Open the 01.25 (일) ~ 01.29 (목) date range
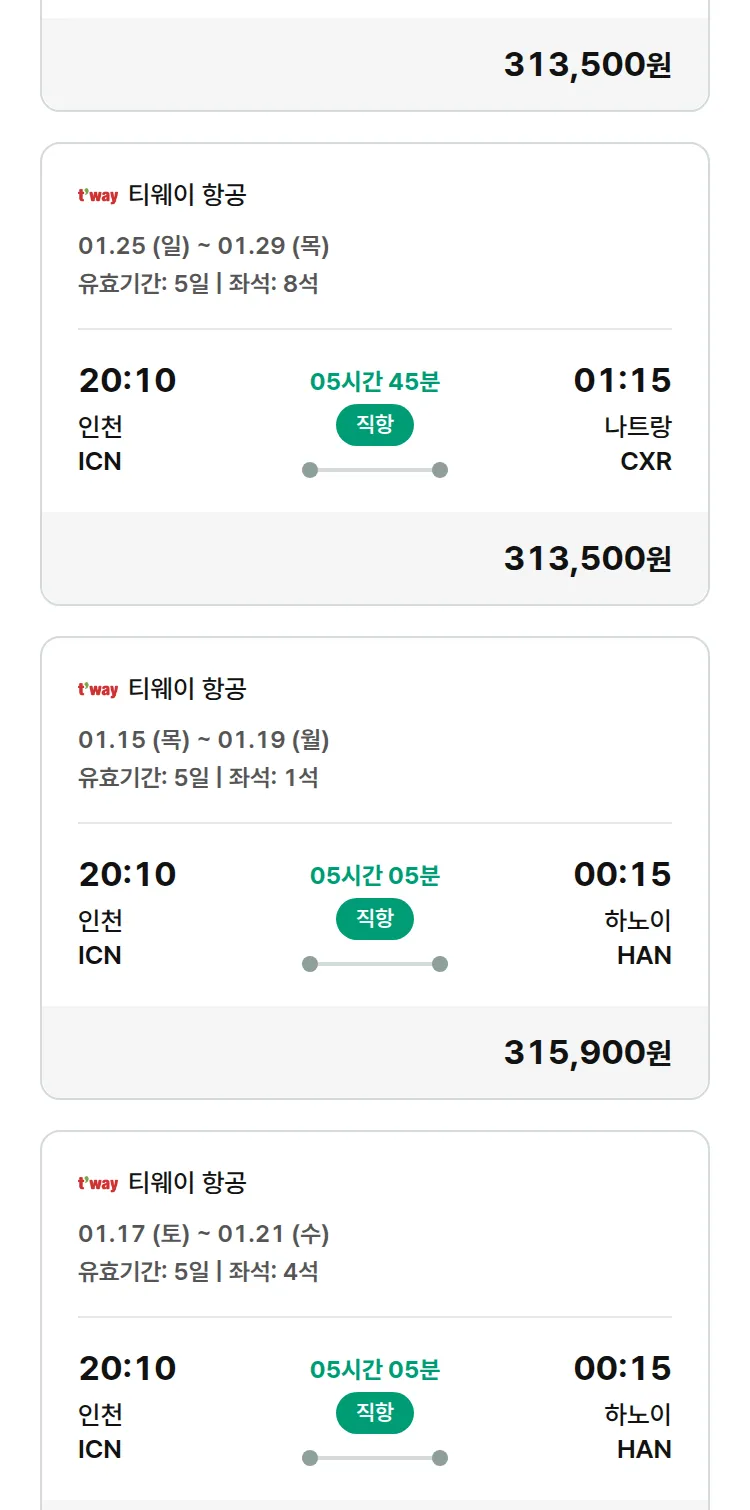This screenshot has height=1510, width=750. point(204,246)
